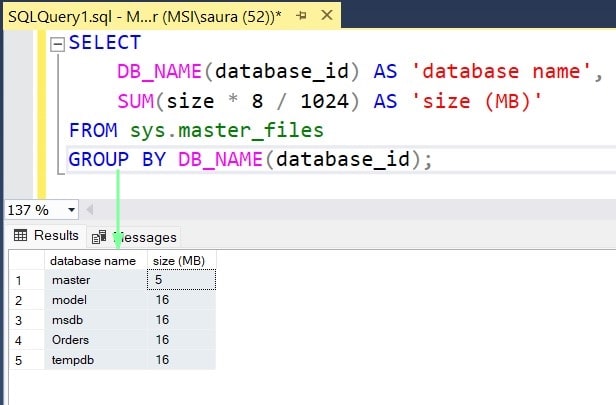Image resolution: width=616 pixels, height=405 pixels.
Task: Select the size cell showing 5
Action: 182,280
